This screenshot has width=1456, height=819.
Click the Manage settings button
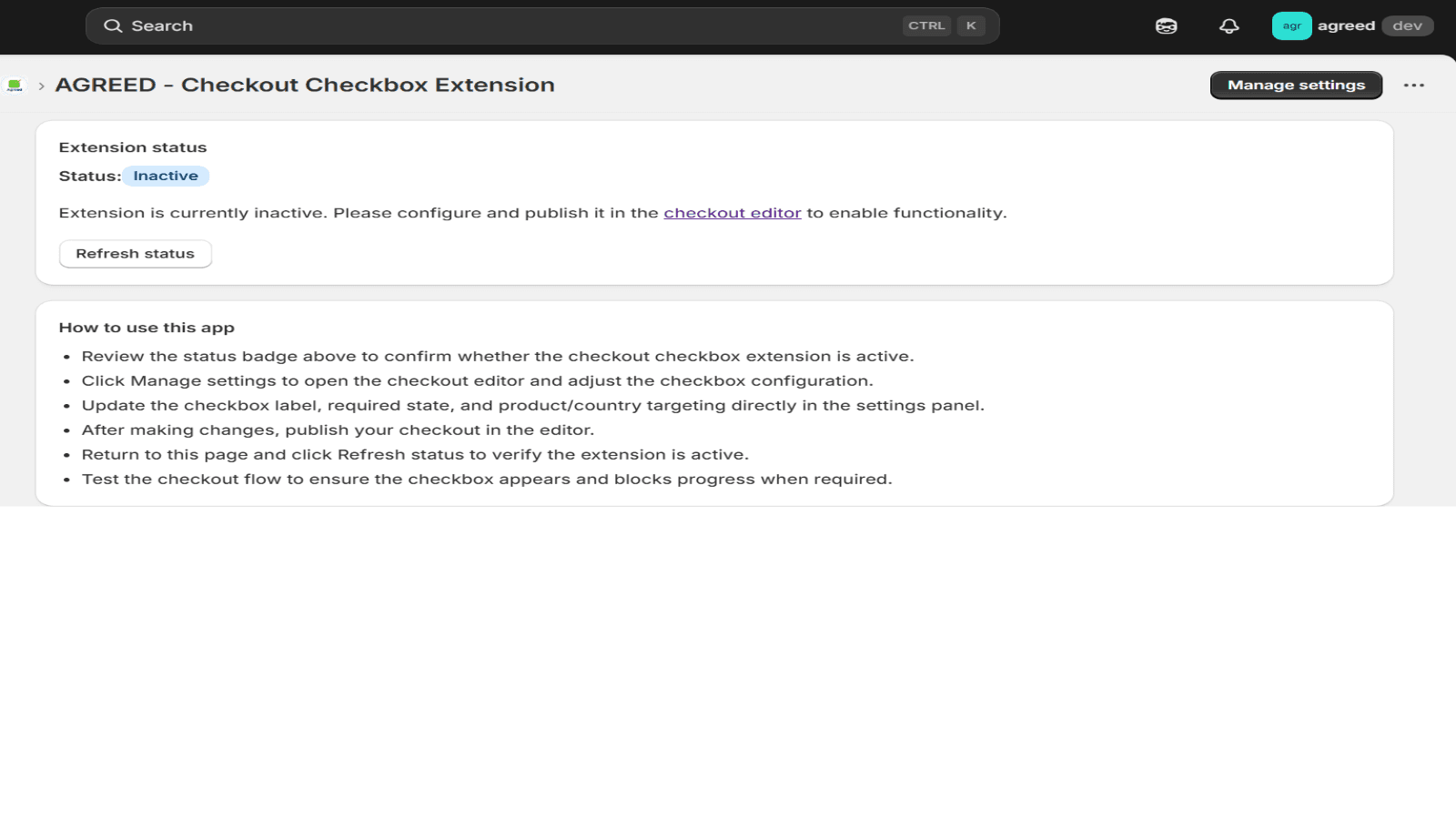(x=1296, y=85)
